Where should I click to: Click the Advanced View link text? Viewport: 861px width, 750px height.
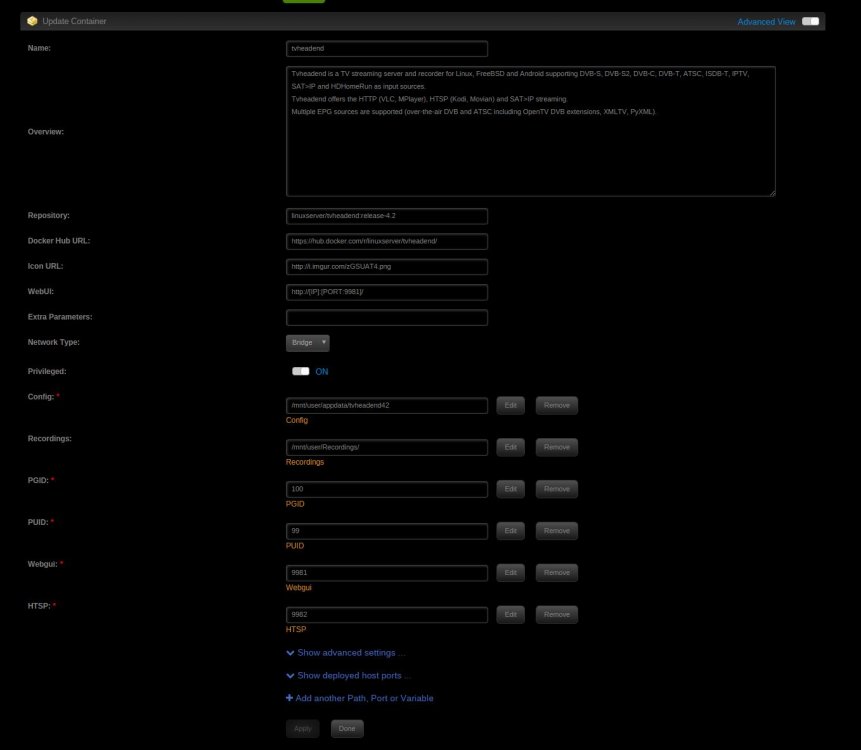coord(766,22)
